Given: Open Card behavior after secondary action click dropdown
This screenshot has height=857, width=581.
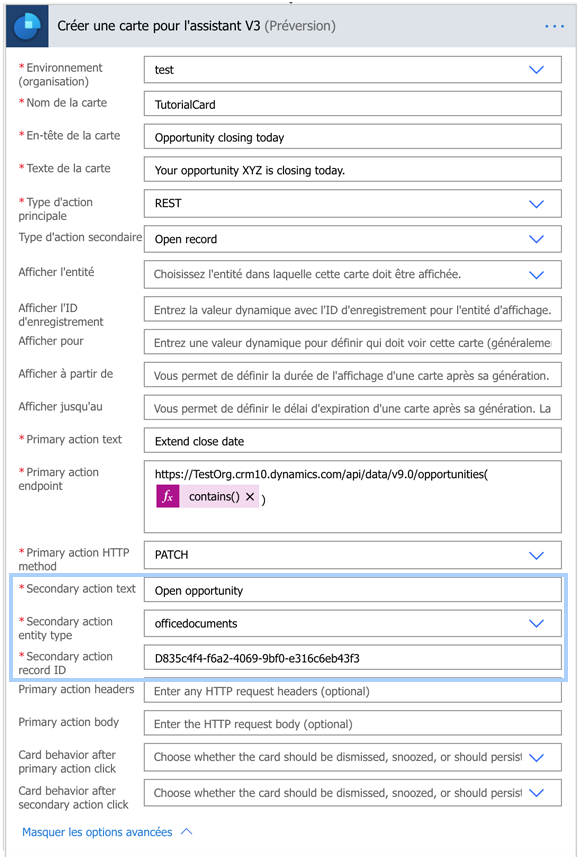Looking at the screenshot, I should 536,793.
